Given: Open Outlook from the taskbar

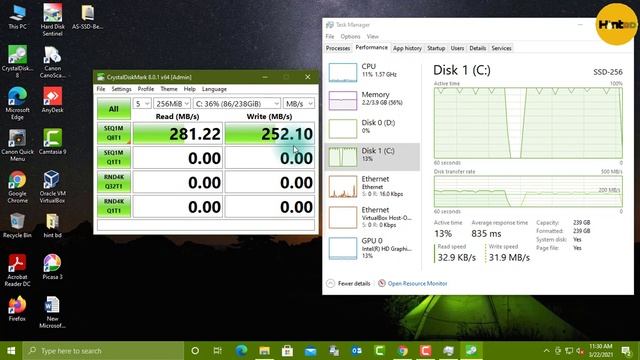Looking at the screenshot, I should click(x=356, y=351).
